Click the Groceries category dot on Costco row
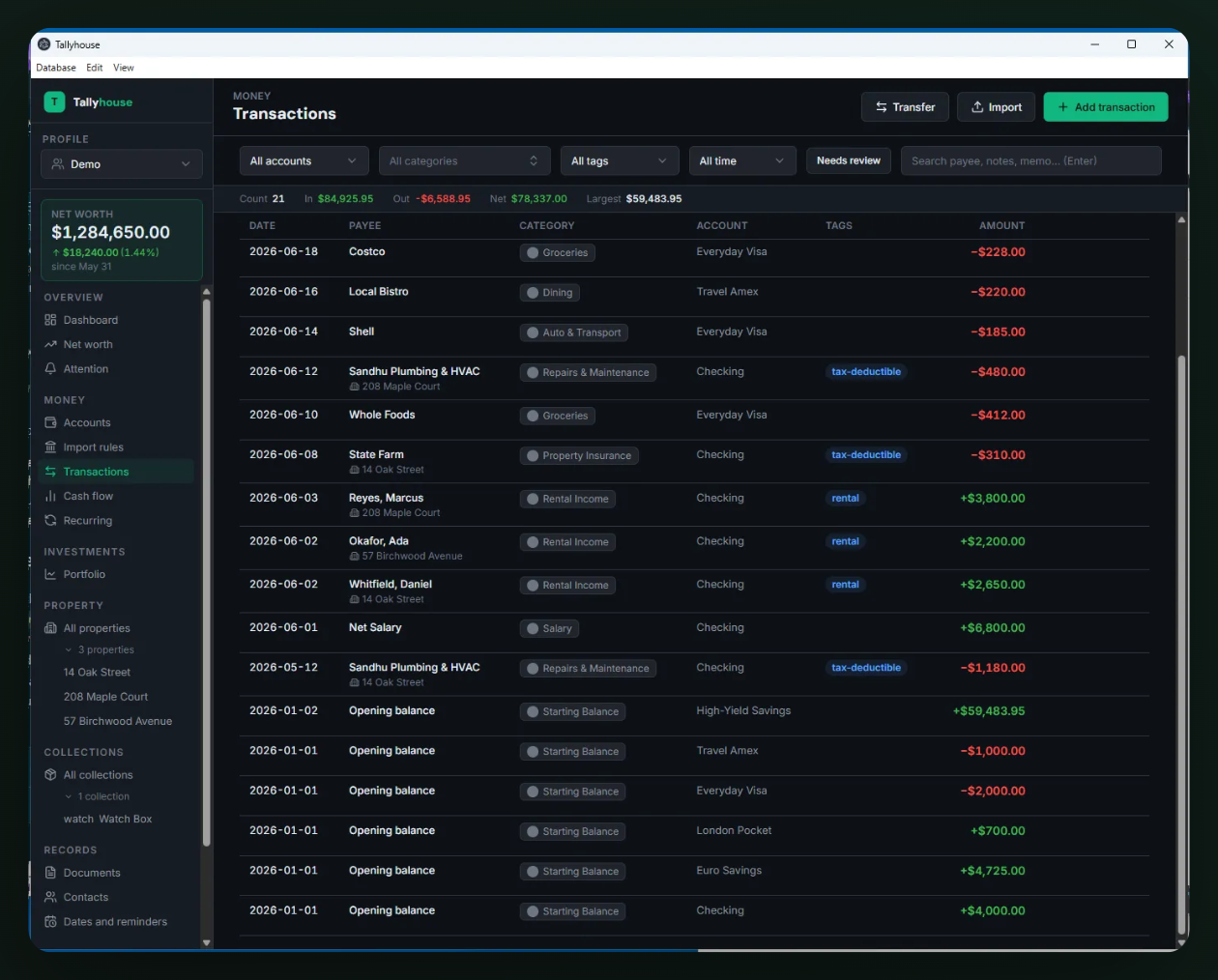The height and width of the screenshot is (980, 1218). [x=532, y=253]
